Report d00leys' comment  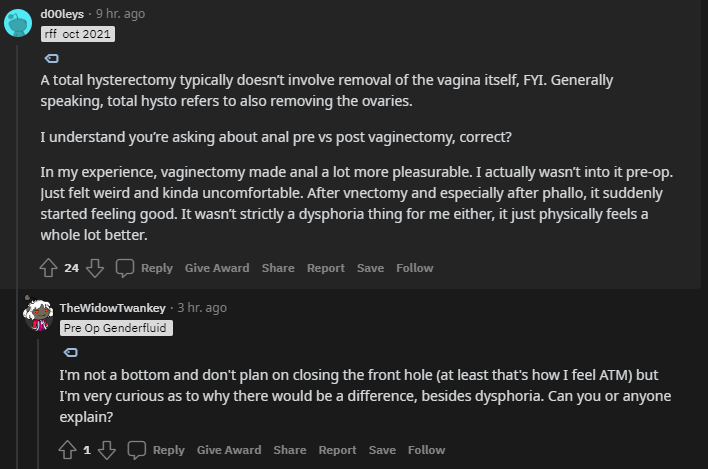[325, 268]
